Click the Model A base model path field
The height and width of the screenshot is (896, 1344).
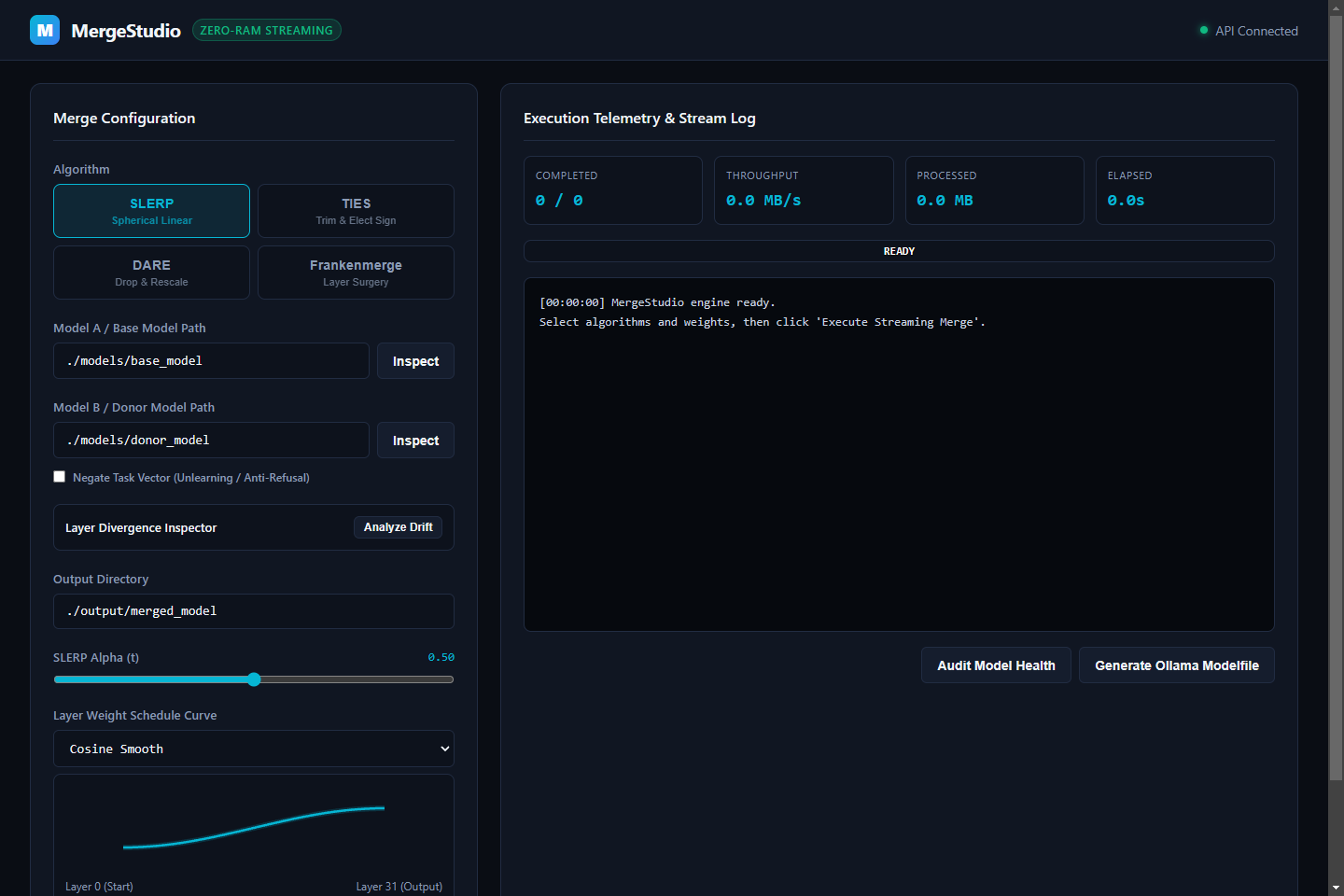pyautogui.click(x=211, y=361)
